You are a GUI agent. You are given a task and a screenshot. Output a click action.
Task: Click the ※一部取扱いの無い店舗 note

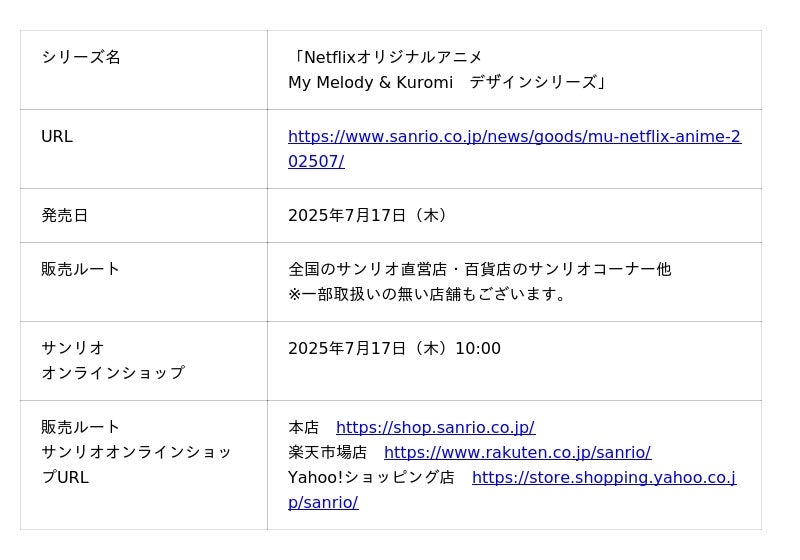[x=429, y=294]
